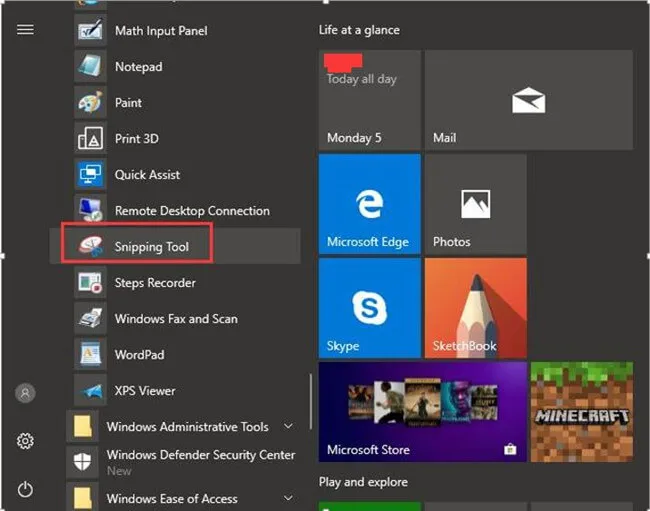Open Print 3D app
650x511 pixels.
coord(136,139)
